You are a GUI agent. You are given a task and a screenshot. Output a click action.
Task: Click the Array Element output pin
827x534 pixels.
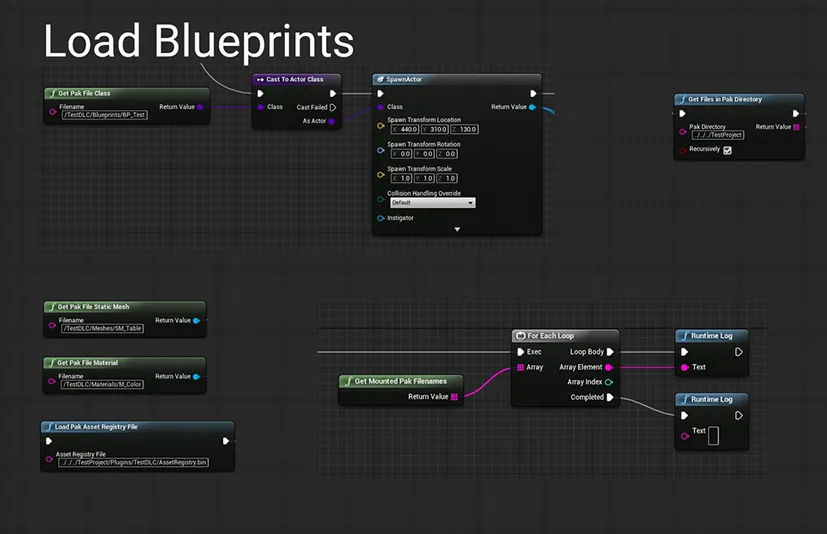click(609, 367)
